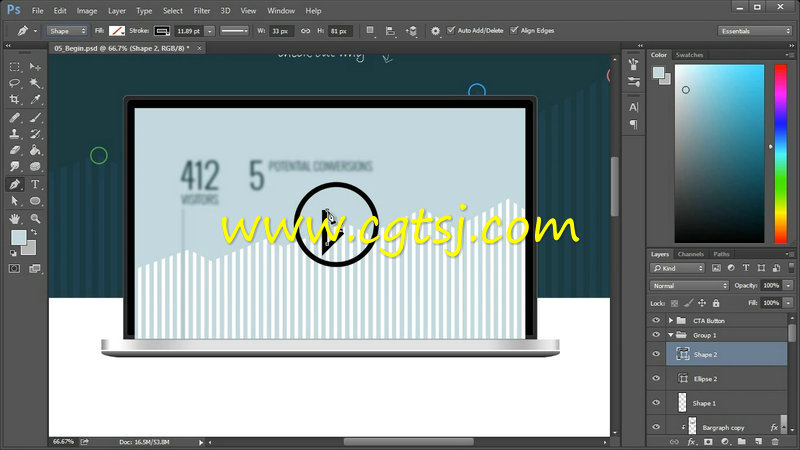Toggle Quick Mask mode
The height and width of the screenshot is (450, 800).
coord(14,268)
